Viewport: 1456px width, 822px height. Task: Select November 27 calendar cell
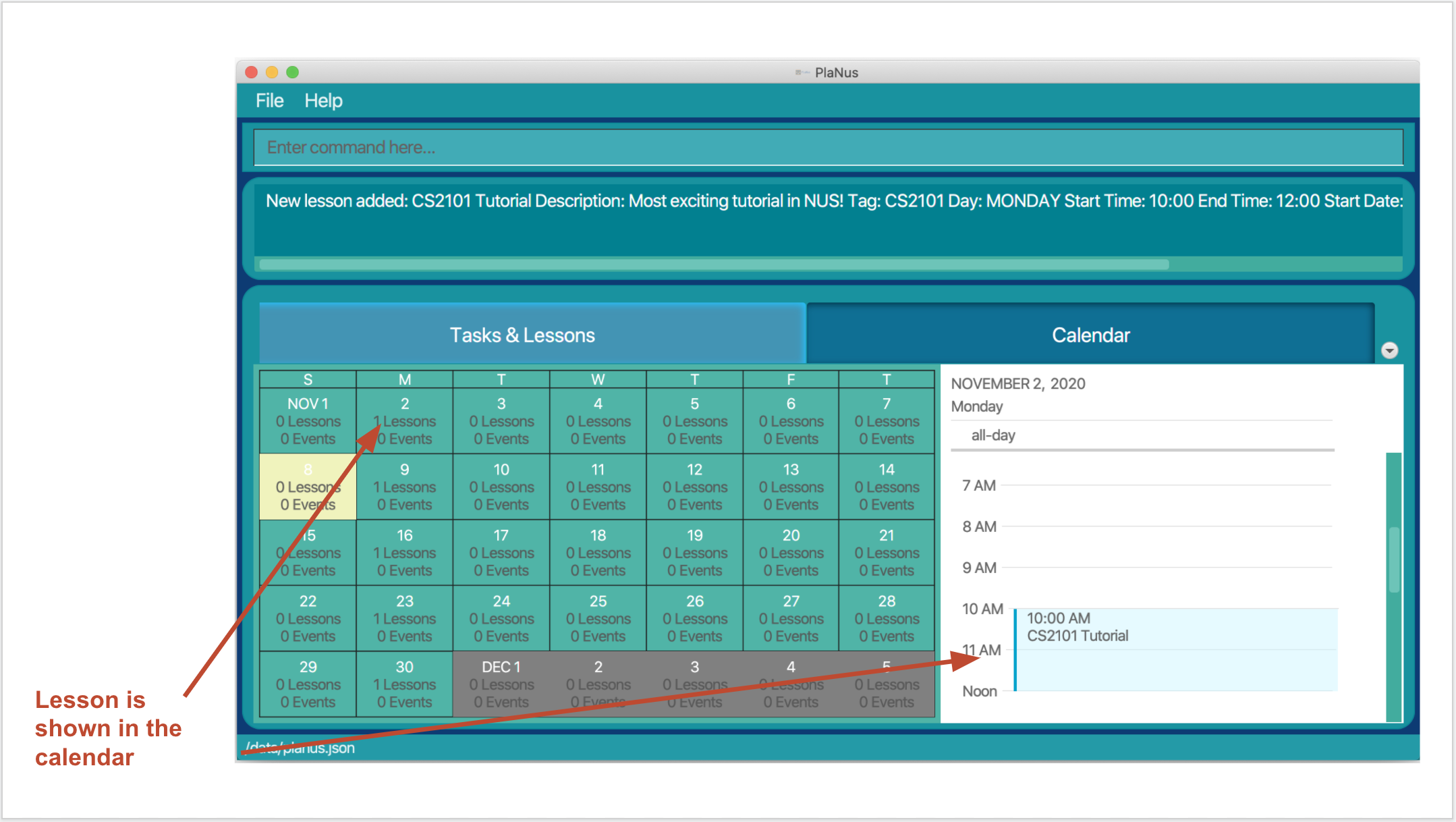pyautogui.click(x=791, y=618)
